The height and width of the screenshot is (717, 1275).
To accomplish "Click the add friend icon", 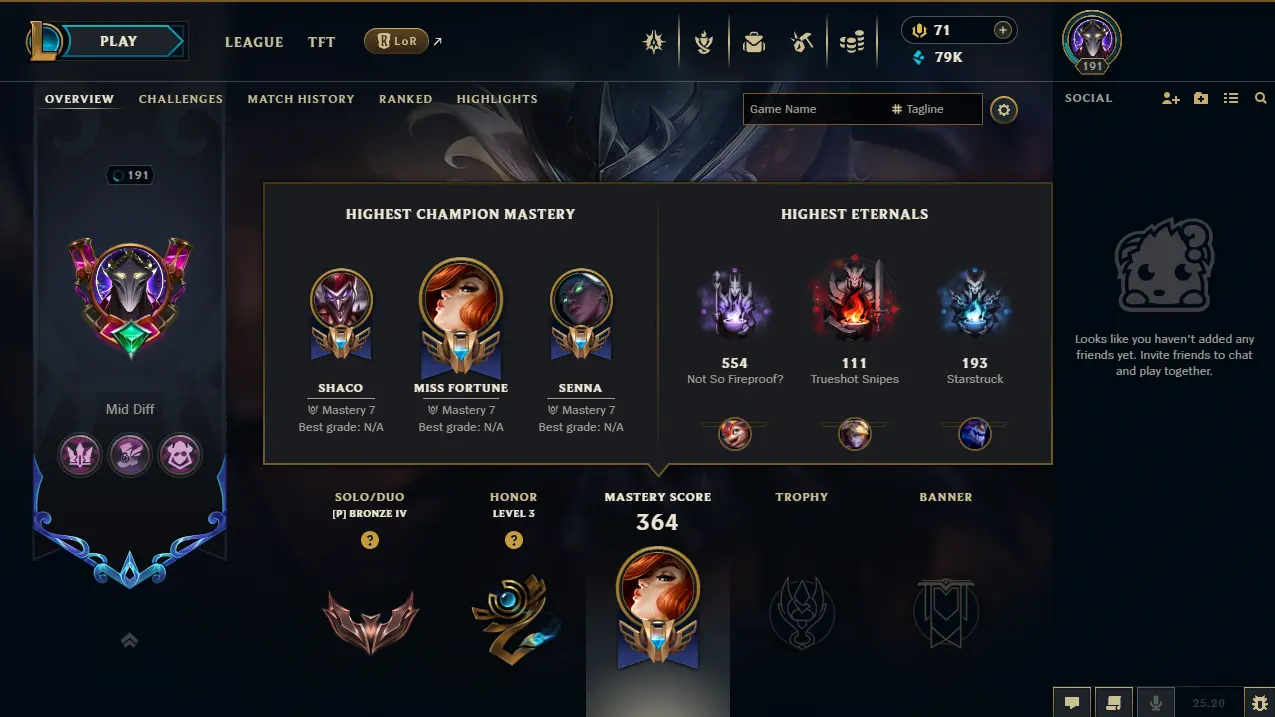I will pyautogui.click(x=1170, y=98).
